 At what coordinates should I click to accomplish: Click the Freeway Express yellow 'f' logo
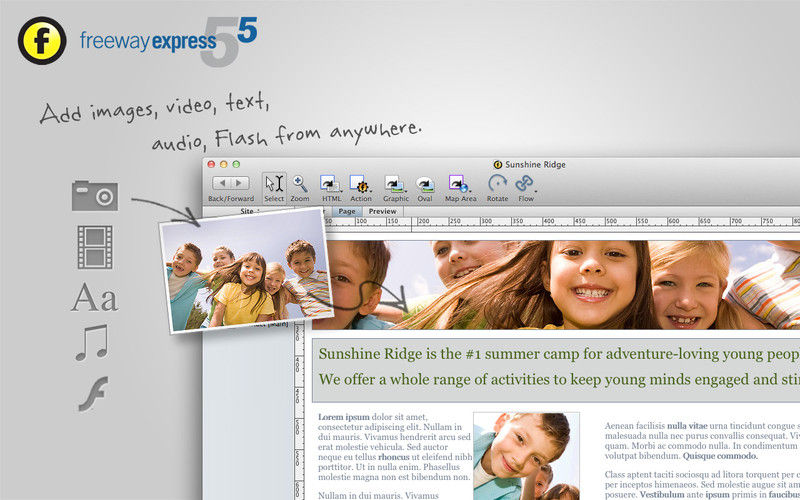point(42,40)
